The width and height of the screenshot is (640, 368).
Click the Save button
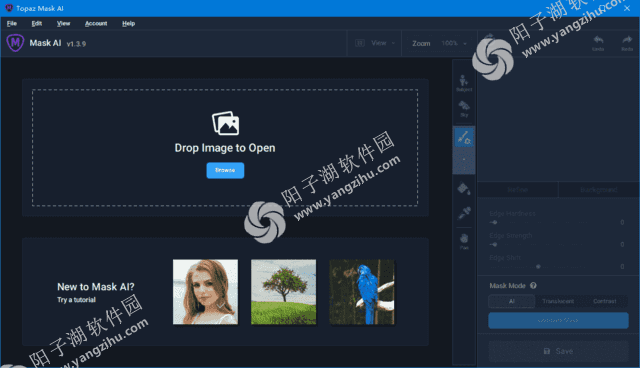[x=558, y=351]
